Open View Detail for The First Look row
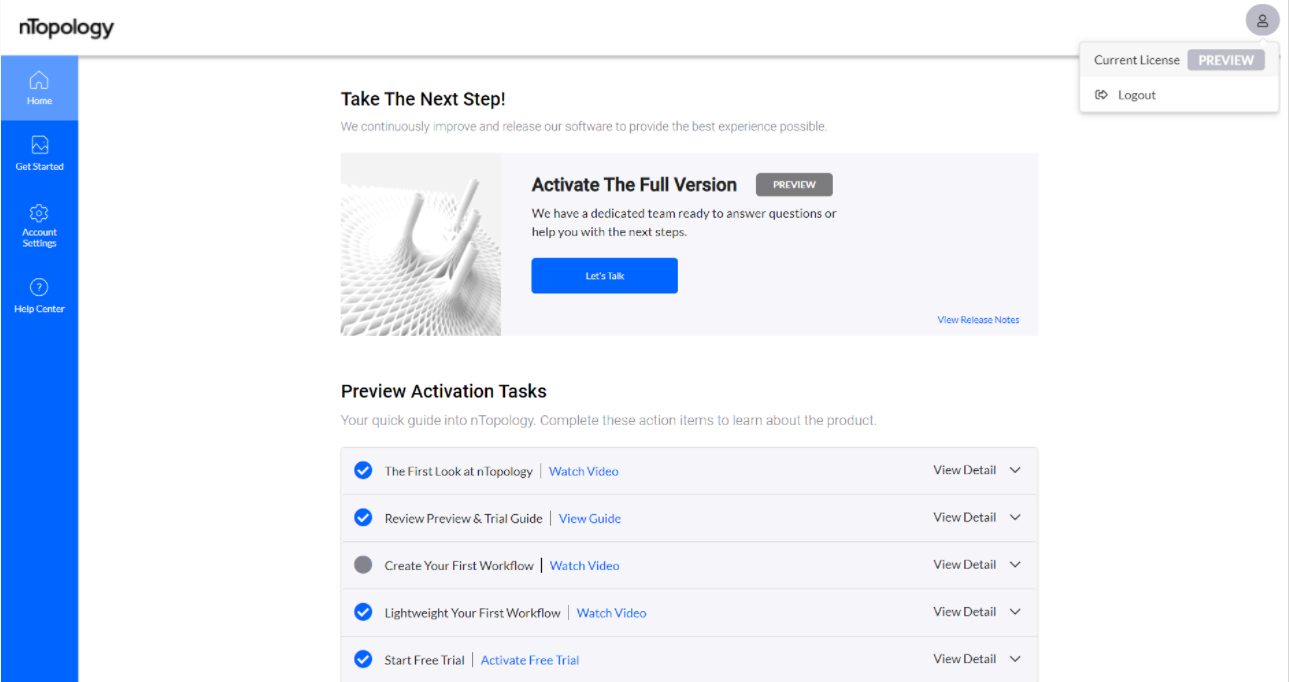 click(964, 470)
